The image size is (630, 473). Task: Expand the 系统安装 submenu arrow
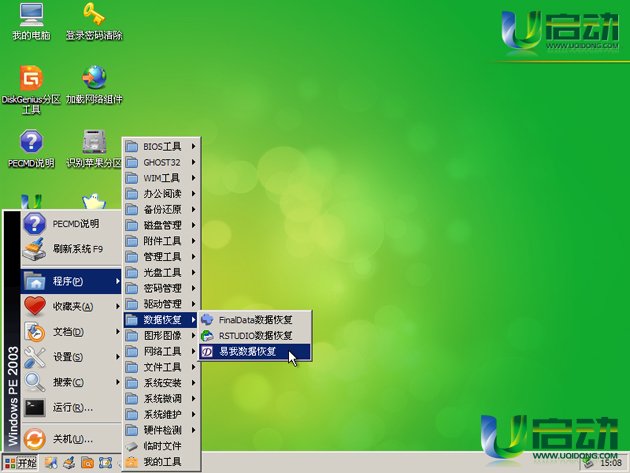[x=193, y=383]
